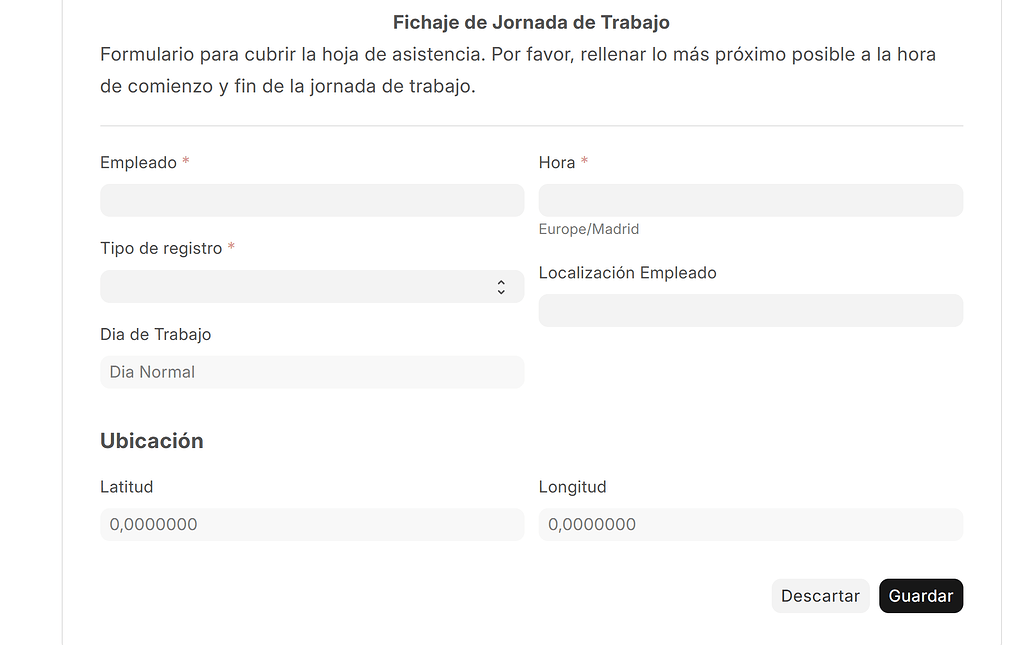Image resolution: width=1035 pixels, height=645 pixels.
Task: Click the Hora input field
Action: (750, 200)
